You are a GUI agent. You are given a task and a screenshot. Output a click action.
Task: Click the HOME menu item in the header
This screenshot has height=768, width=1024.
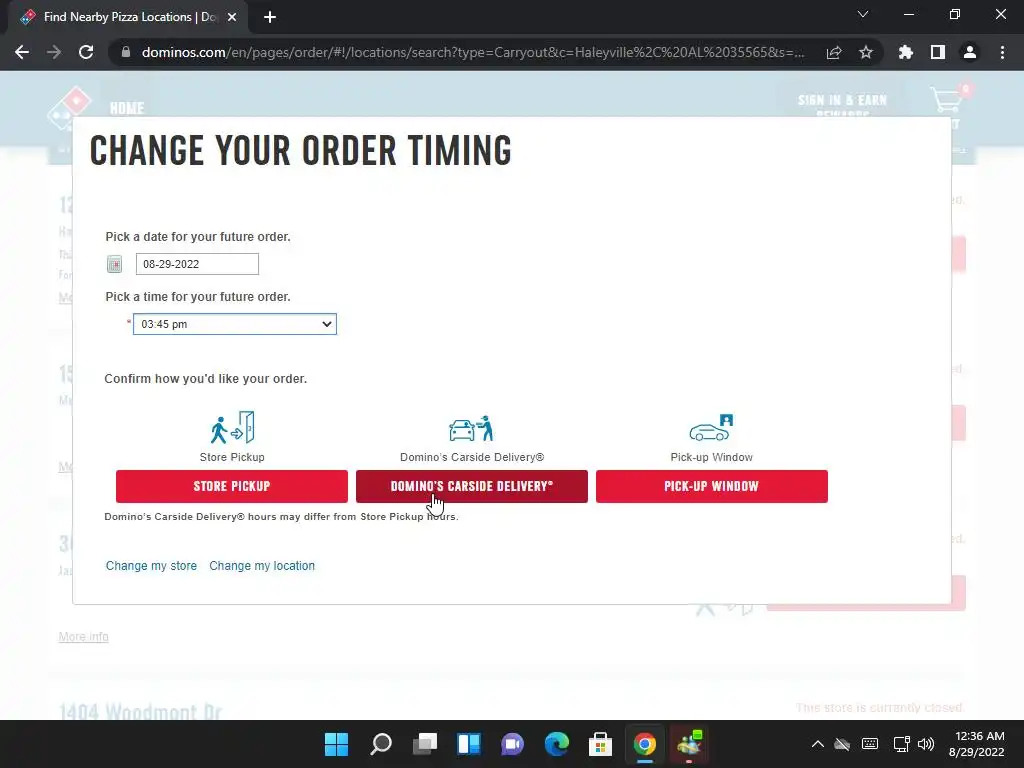coord(127,108)
